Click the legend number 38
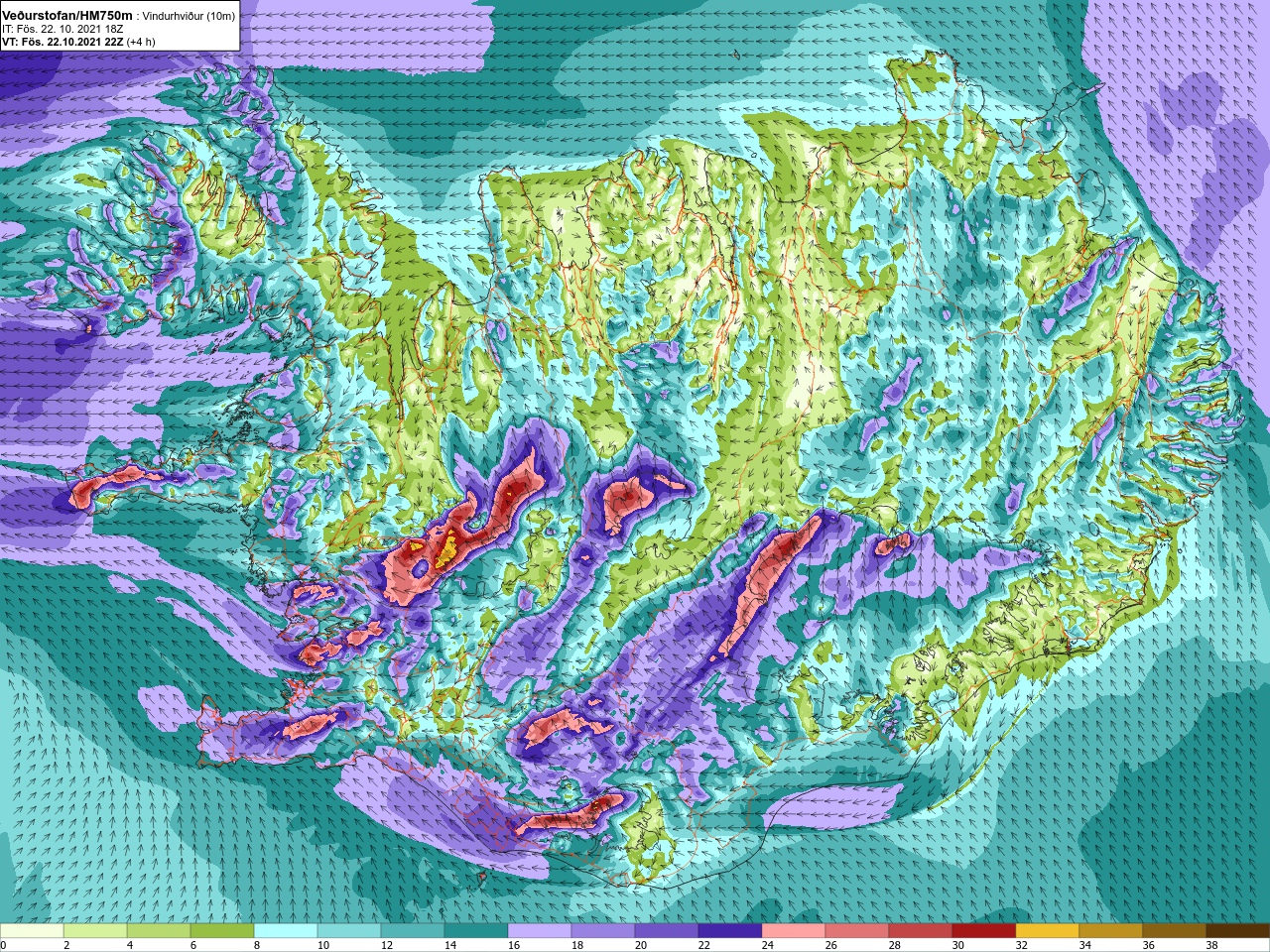The height and width of the screenshot is (952, 1270). (x=1210, y=945)
